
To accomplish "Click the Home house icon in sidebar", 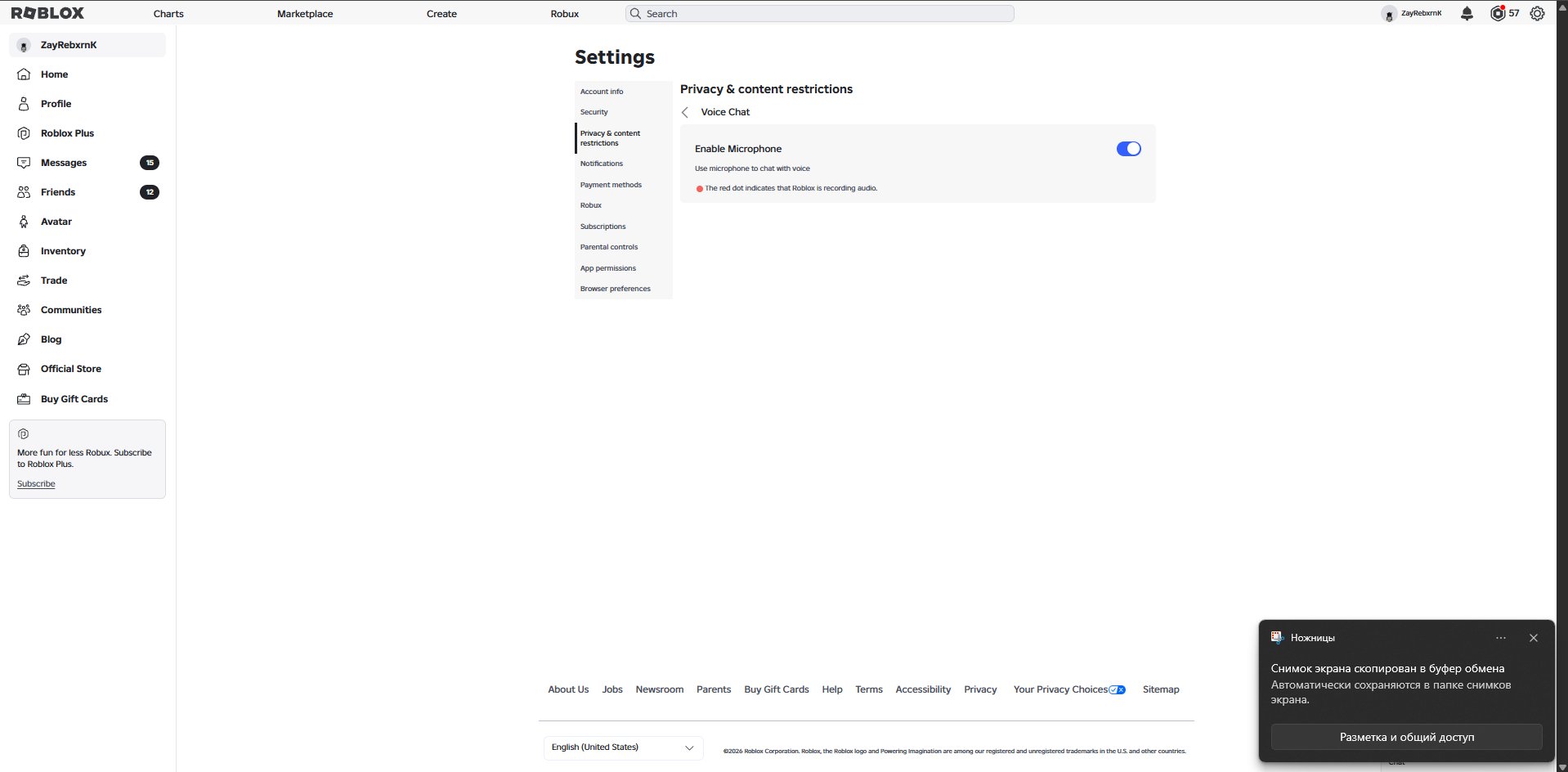I will [x=24, y=74].
